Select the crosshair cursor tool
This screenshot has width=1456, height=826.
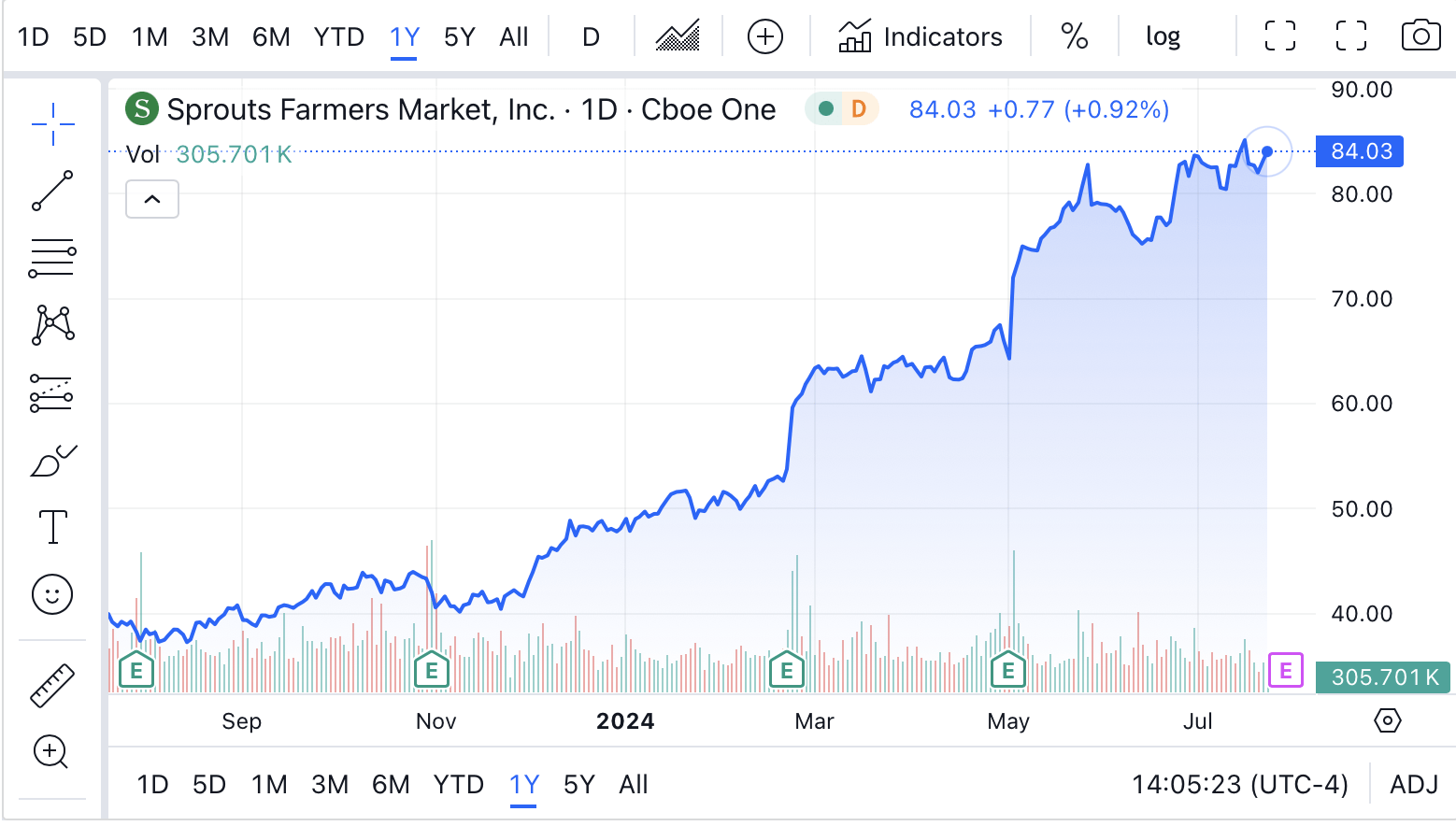pyautogui.click(x=52, y=122)
